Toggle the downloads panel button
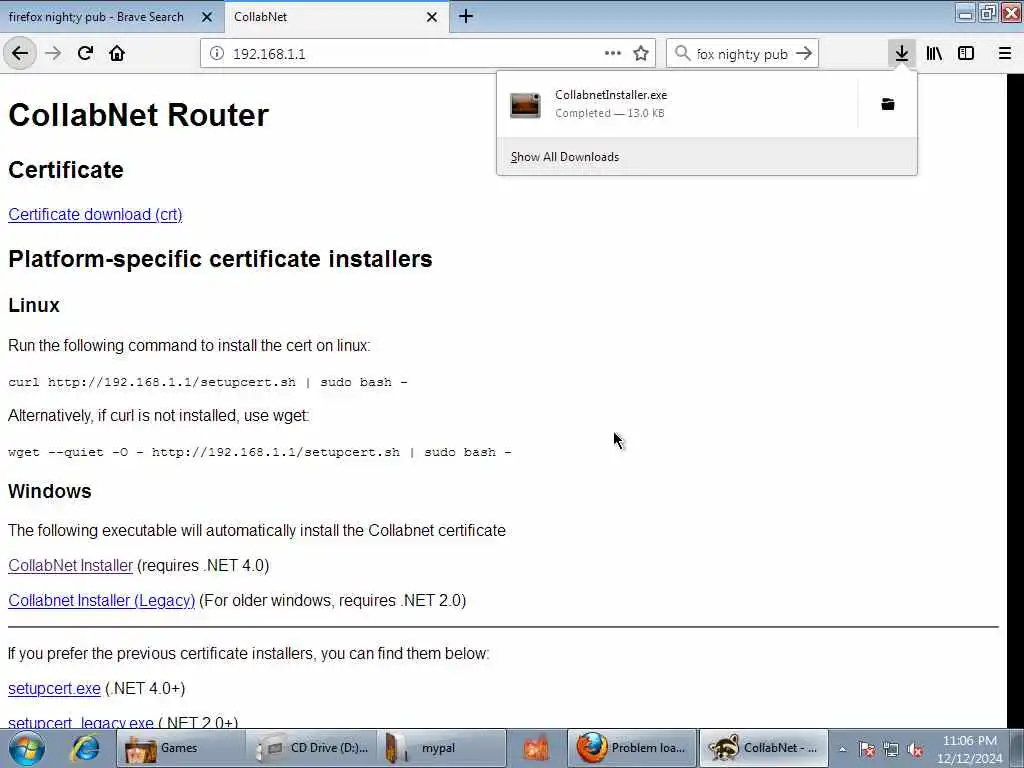Image resolution: width=1024 pixels, height=768 pixels. pyautogui.click(x=902, y=54)
